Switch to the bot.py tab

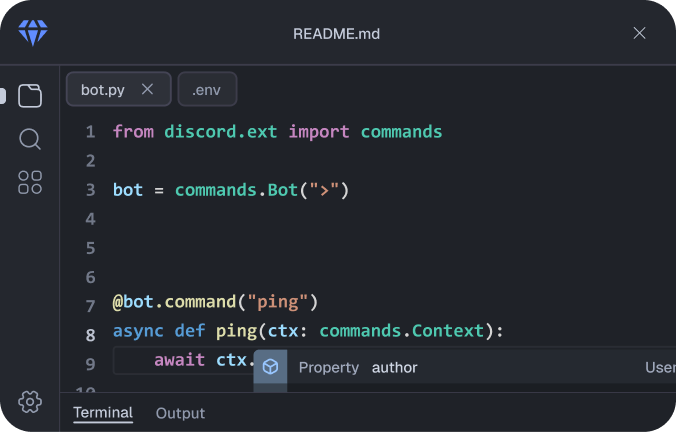tap(119, 89)
